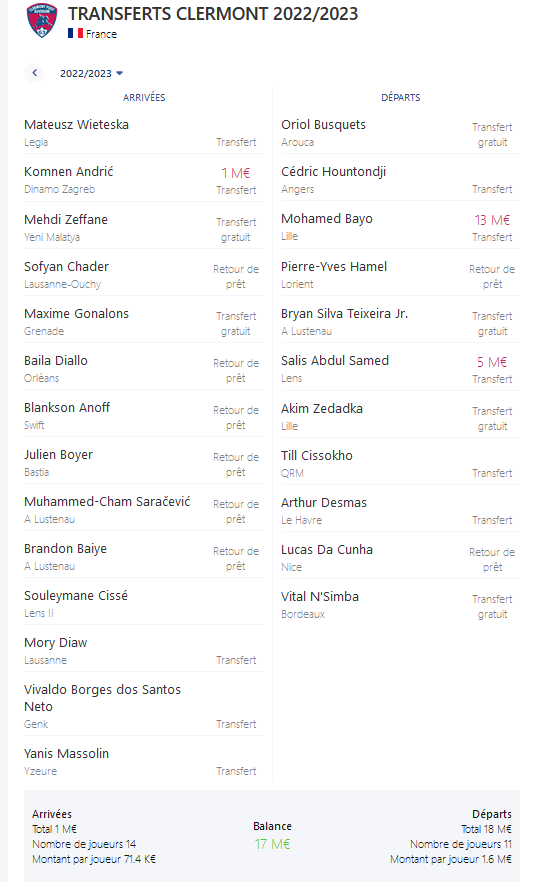The width and height of the screenshot is (550, 882).
Task: Open Yanis Massolin's player entry
Action: (x=143, y=760)
